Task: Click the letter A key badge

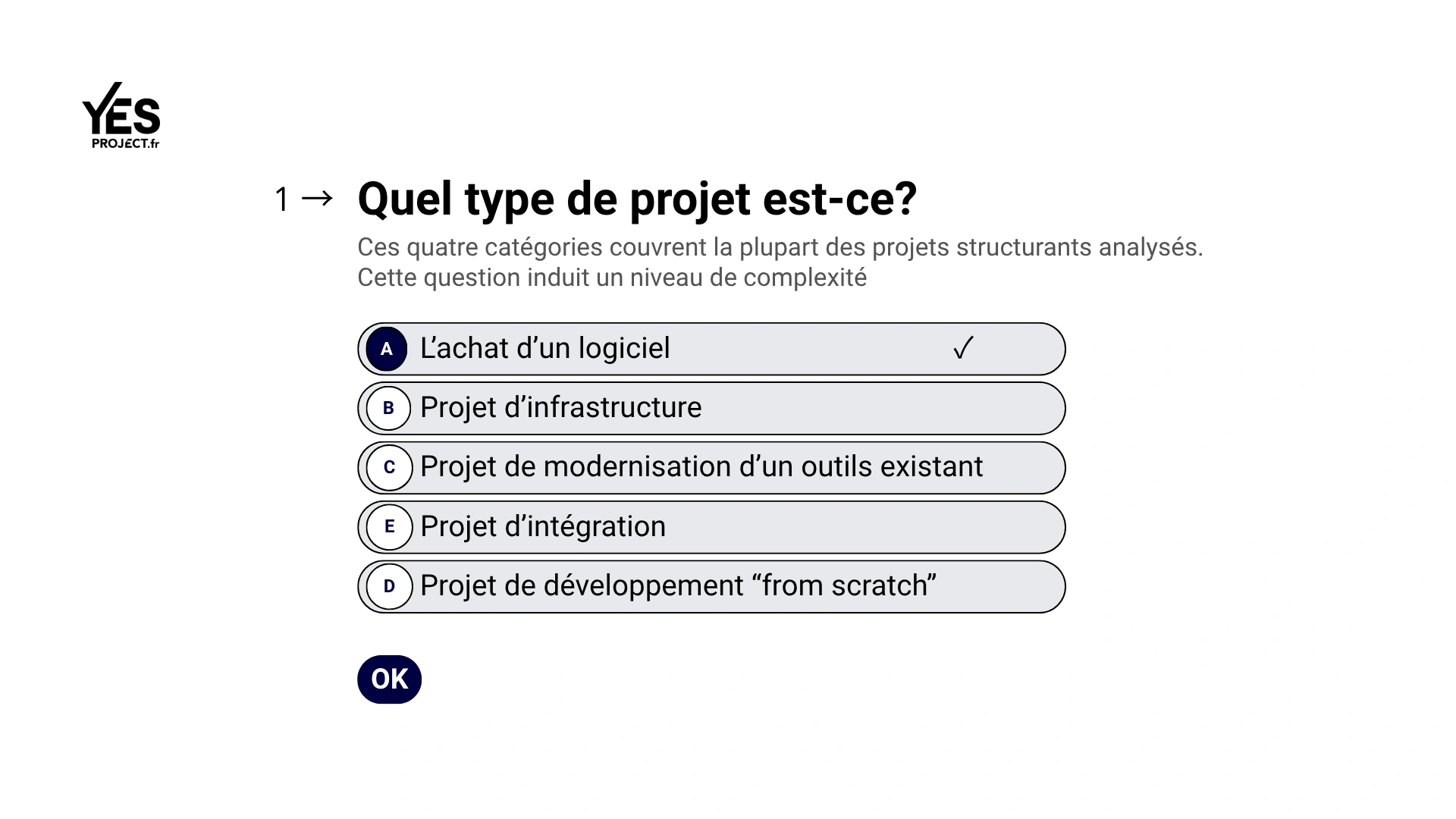Action: pos(387,349)
